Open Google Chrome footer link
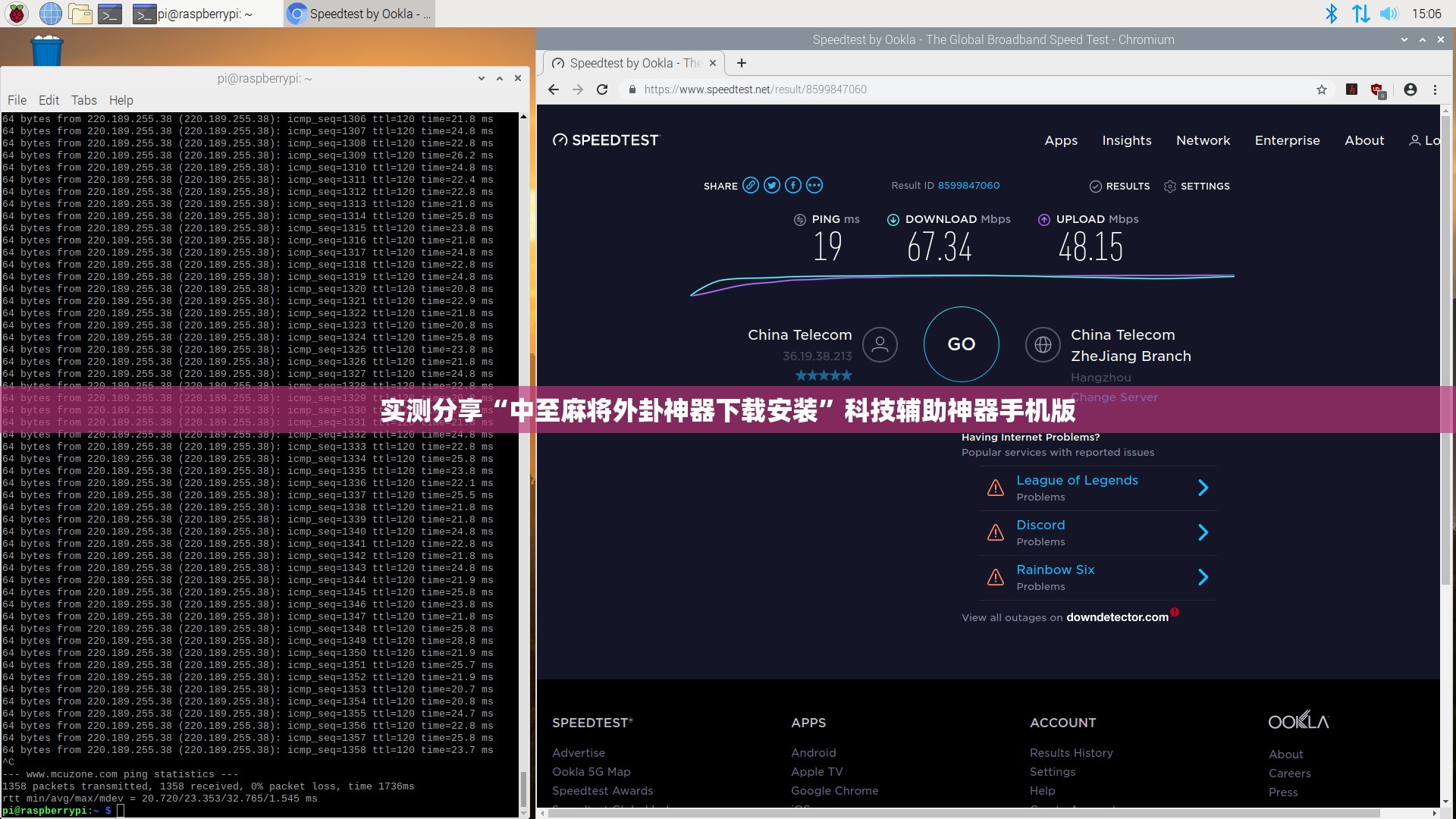This screenshot has height=819, width=1456. 835,791
